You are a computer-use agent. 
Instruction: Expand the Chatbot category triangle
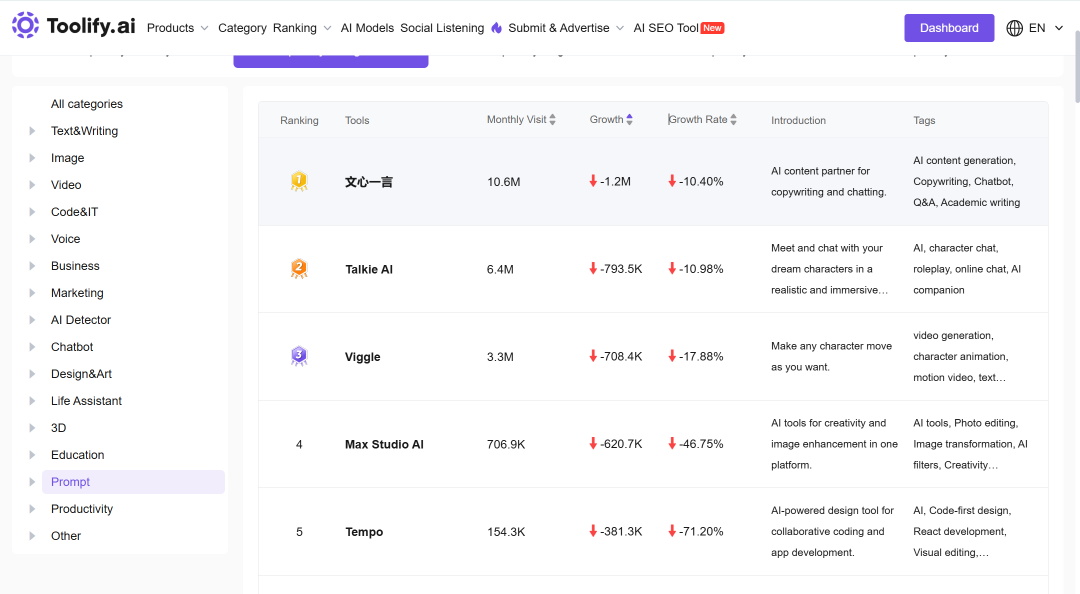click(32, 347)
